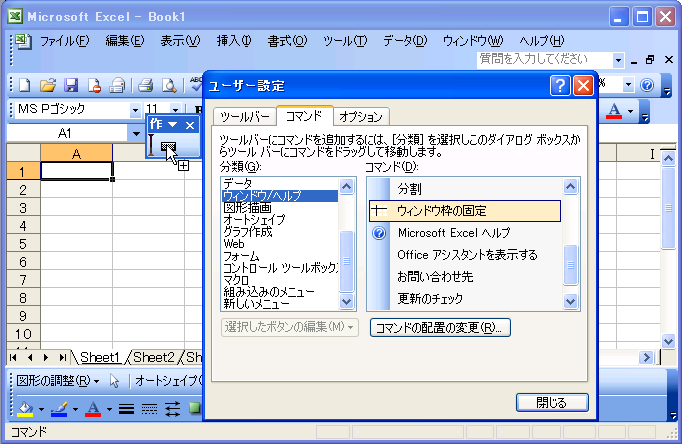
Task: Expand the Name Box A1 dropdown arrow
Action: pyautogui.click(x=136, y=134)
